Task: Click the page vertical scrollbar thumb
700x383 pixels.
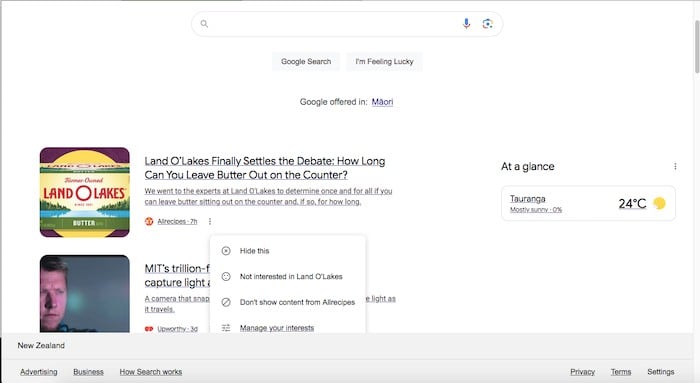Action: pos(697,47)
